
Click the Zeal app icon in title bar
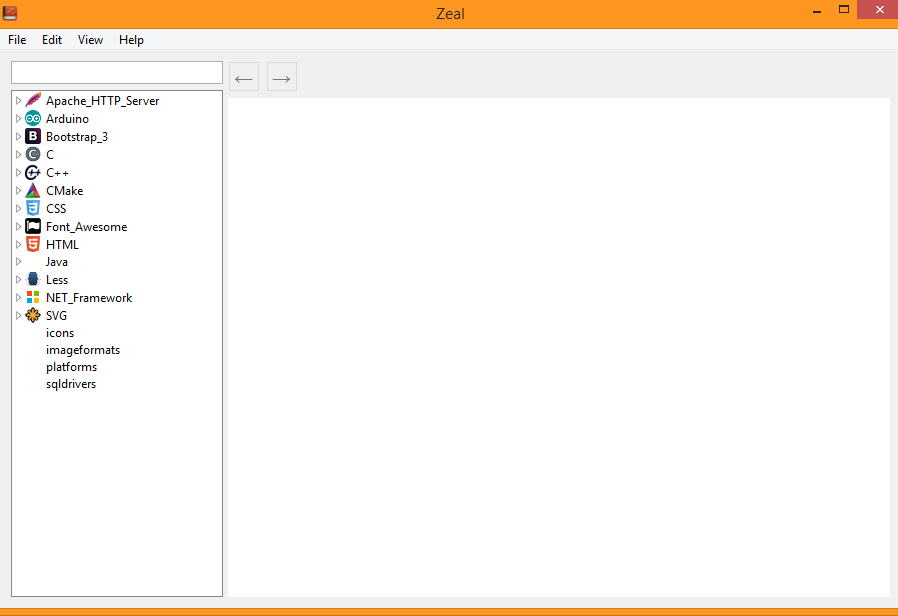click(10, 13)
